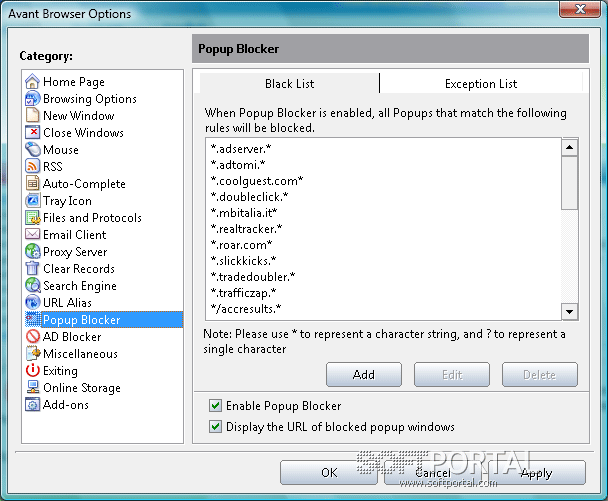
Task: Click the Exiting power icon
Action: click(33, 371)
